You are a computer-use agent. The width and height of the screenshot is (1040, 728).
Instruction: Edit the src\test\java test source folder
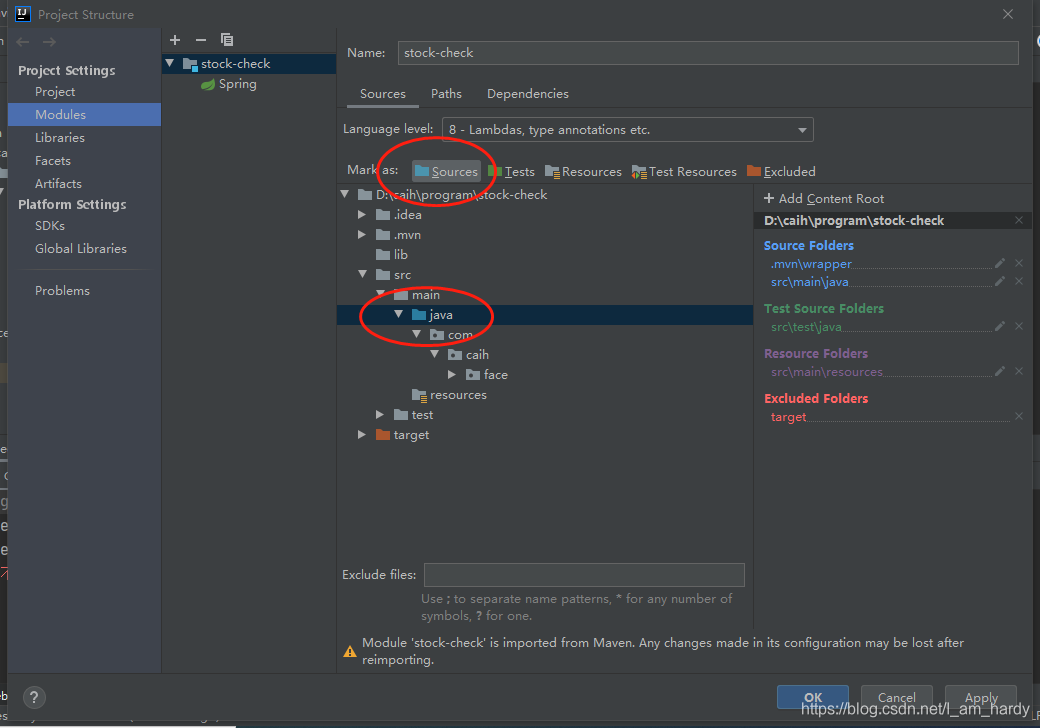(999, 325)
